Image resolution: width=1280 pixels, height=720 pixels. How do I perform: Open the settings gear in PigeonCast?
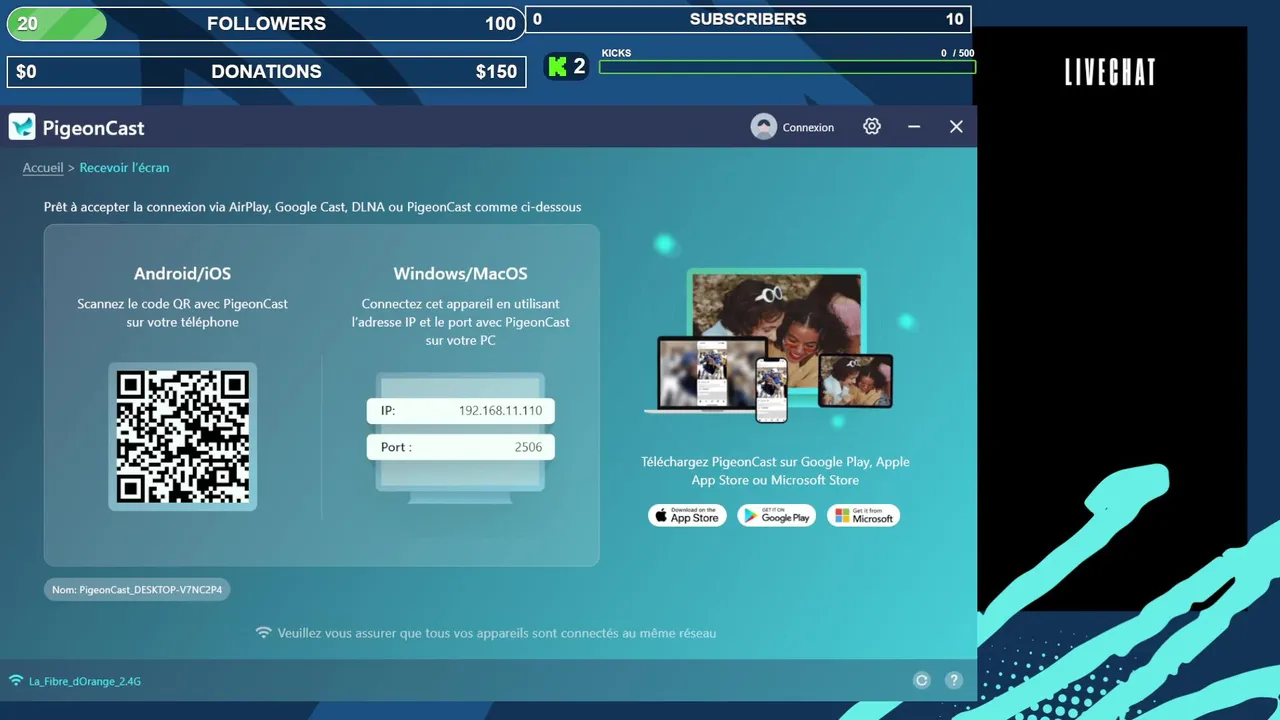(872, 126)
